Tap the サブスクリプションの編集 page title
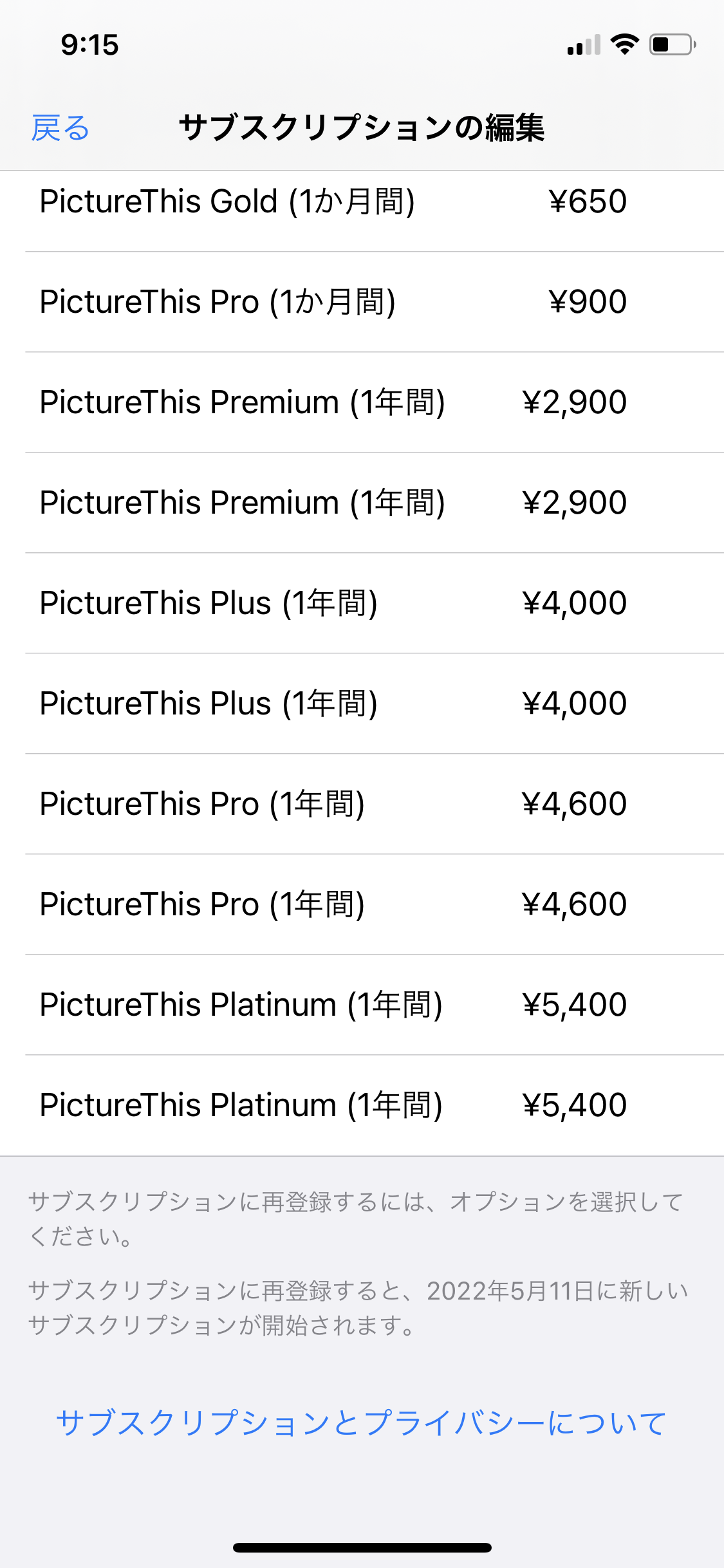The width and height of the screenshot is (724, 1568). point(362,127)
